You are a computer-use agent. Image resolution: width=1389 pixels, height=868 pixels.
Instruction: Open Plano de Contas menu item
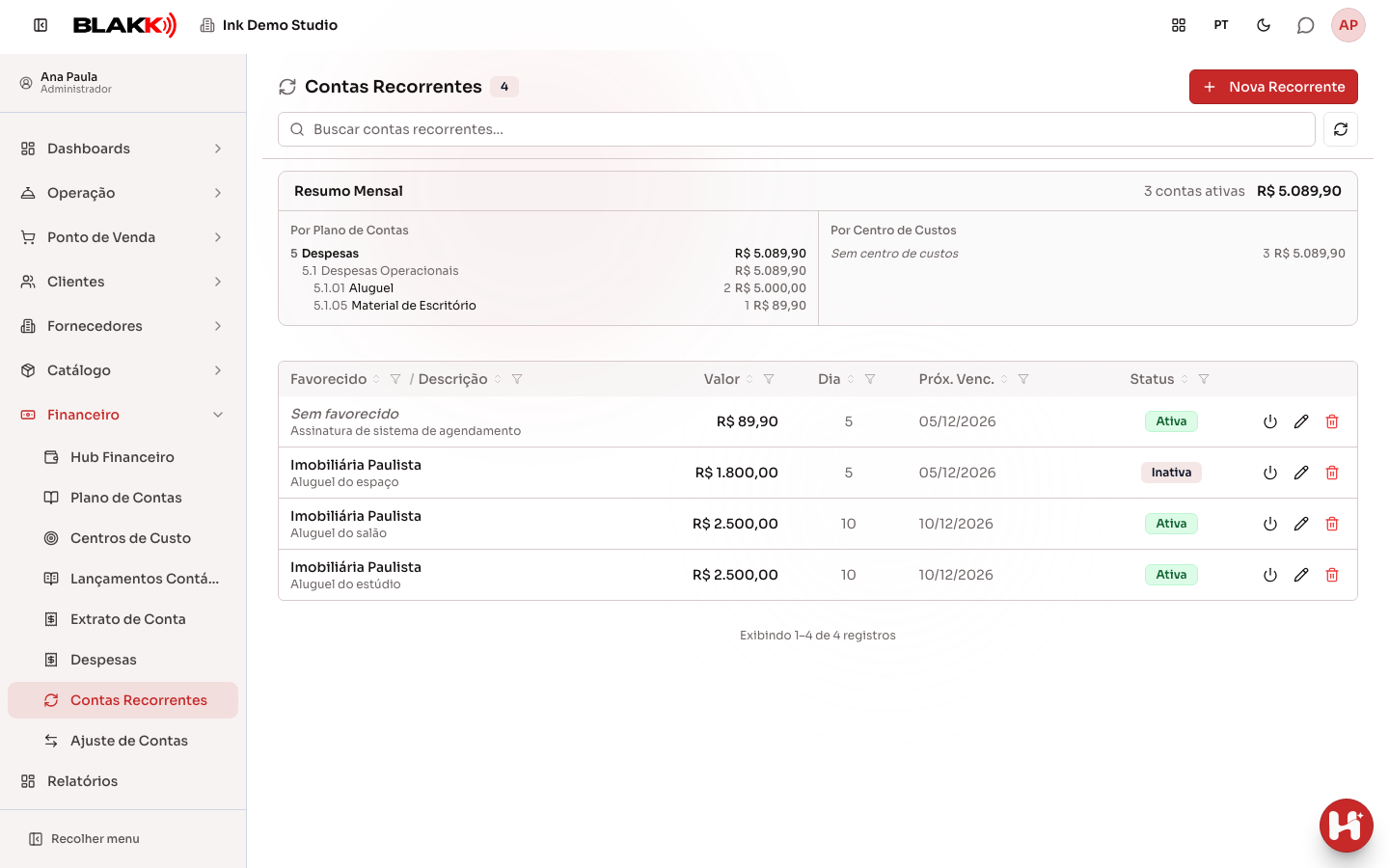pyautogui.click(x=123, y=498)
